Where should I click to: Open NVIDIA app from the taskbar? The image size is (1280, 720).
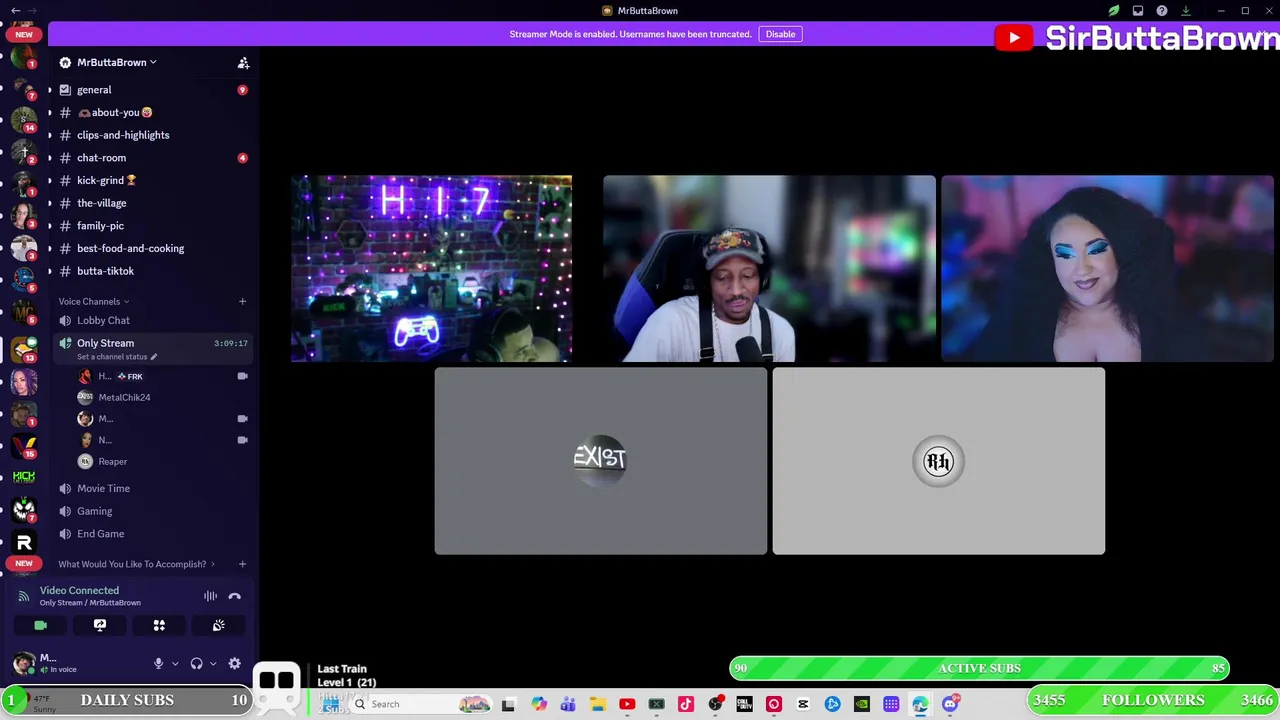click(862, 704)
